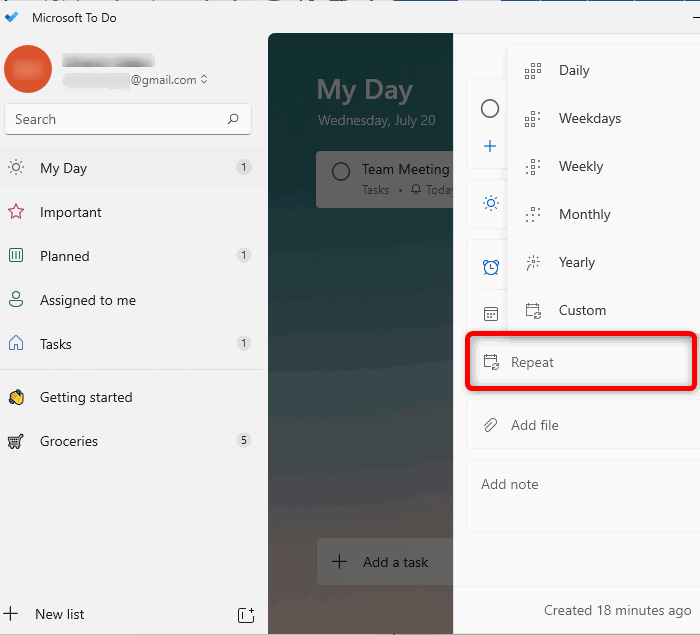Click the Microsoft To Do logo icon
The height and width of the screenshot is (635, 700).
(12, 17)
